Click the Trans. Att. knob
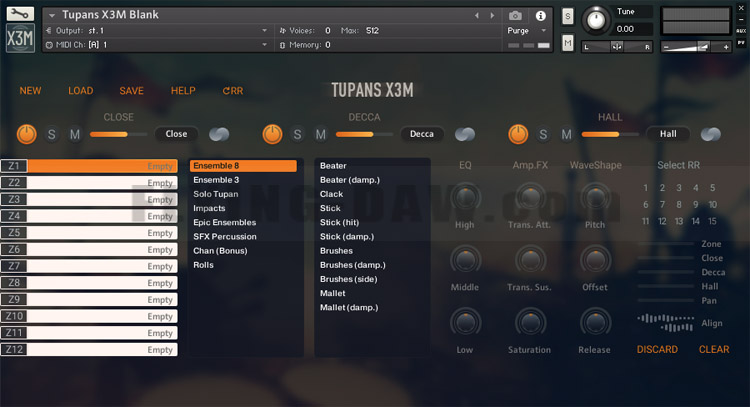Viewport: 750px width, 407px height. pos(530,198)
